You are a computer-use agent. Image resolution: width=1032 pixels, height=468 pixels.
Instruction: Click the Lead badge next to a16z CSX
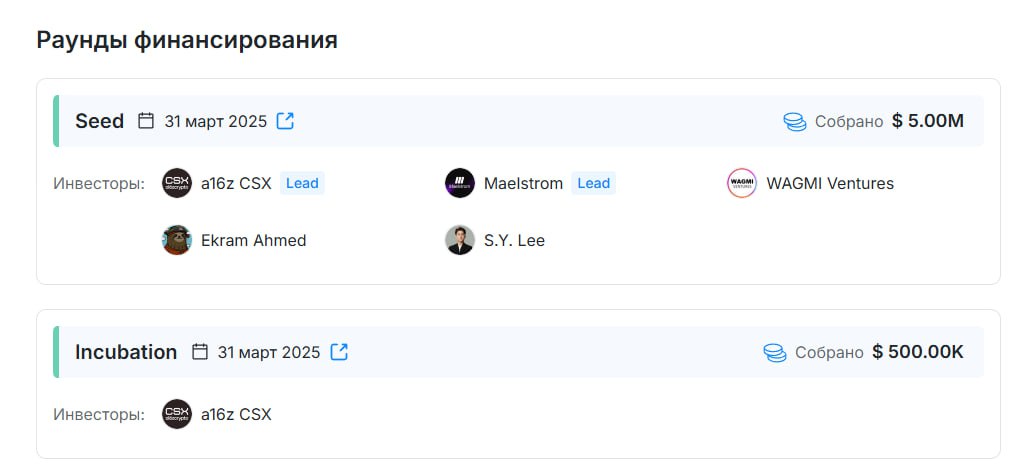(302, 184)
